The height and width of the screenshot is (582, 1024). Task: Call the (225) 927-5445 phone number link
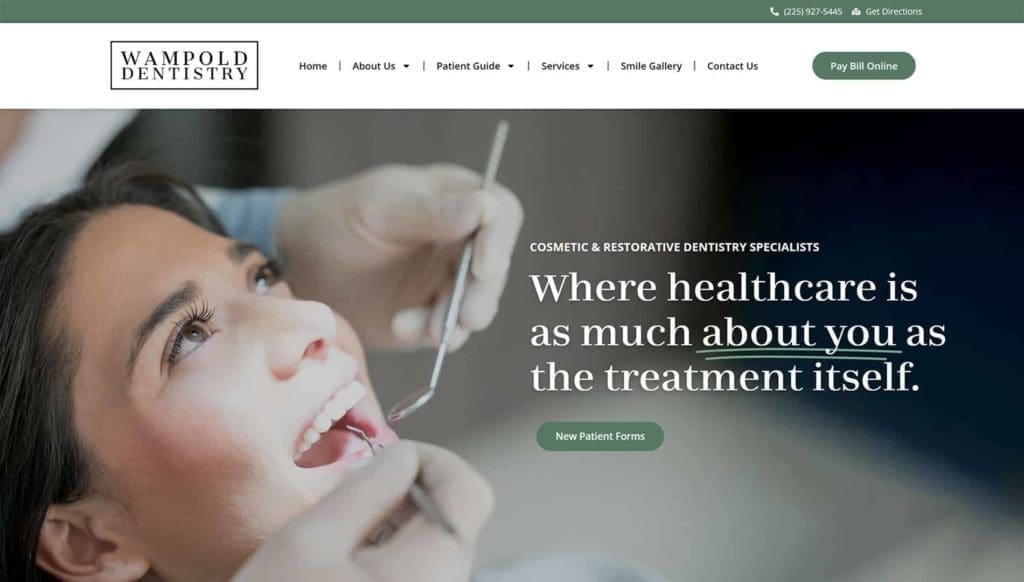(812, 11)
